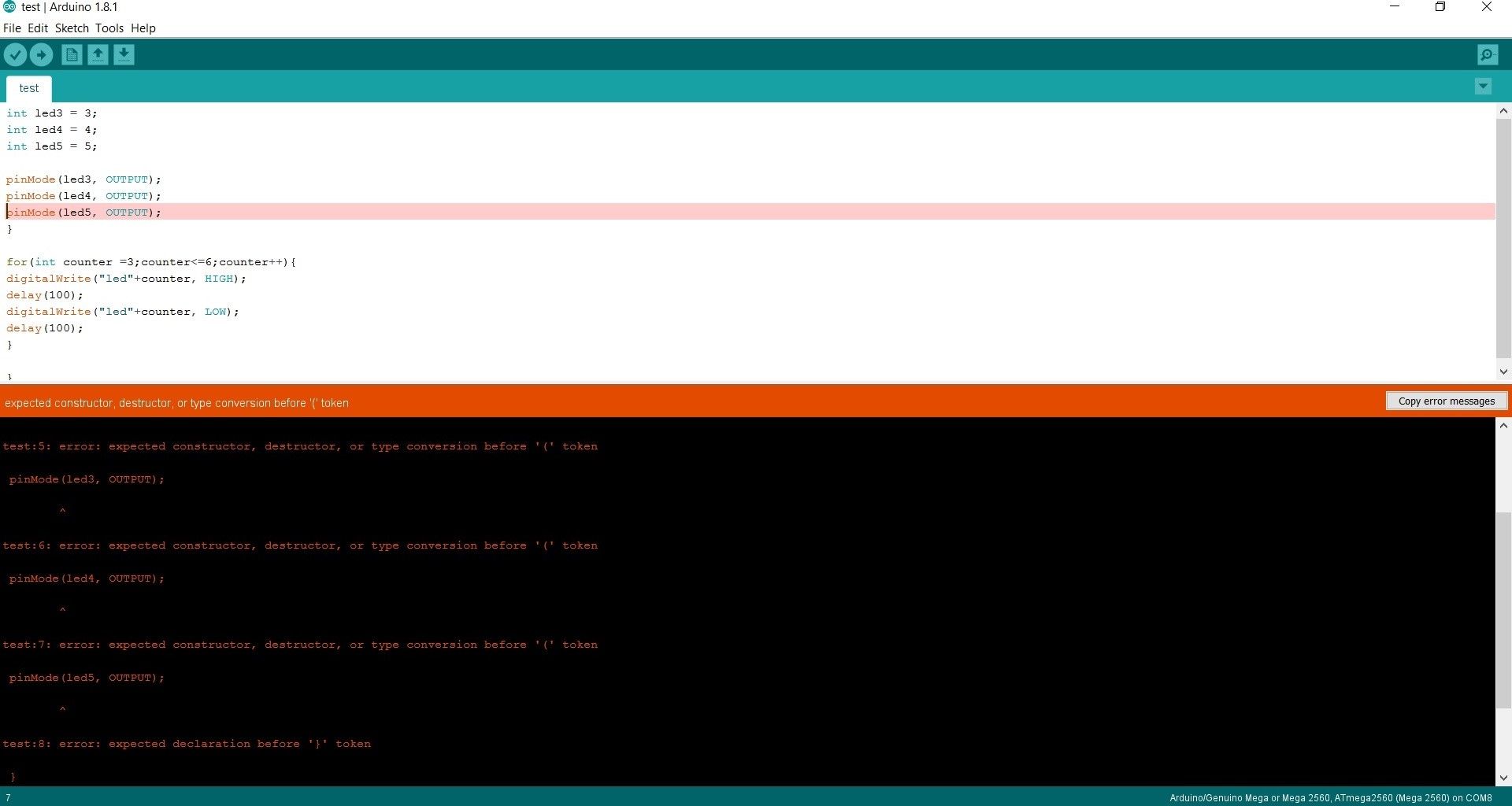Open the File menu
This screenshot has width=1512, height=806.
12,28
